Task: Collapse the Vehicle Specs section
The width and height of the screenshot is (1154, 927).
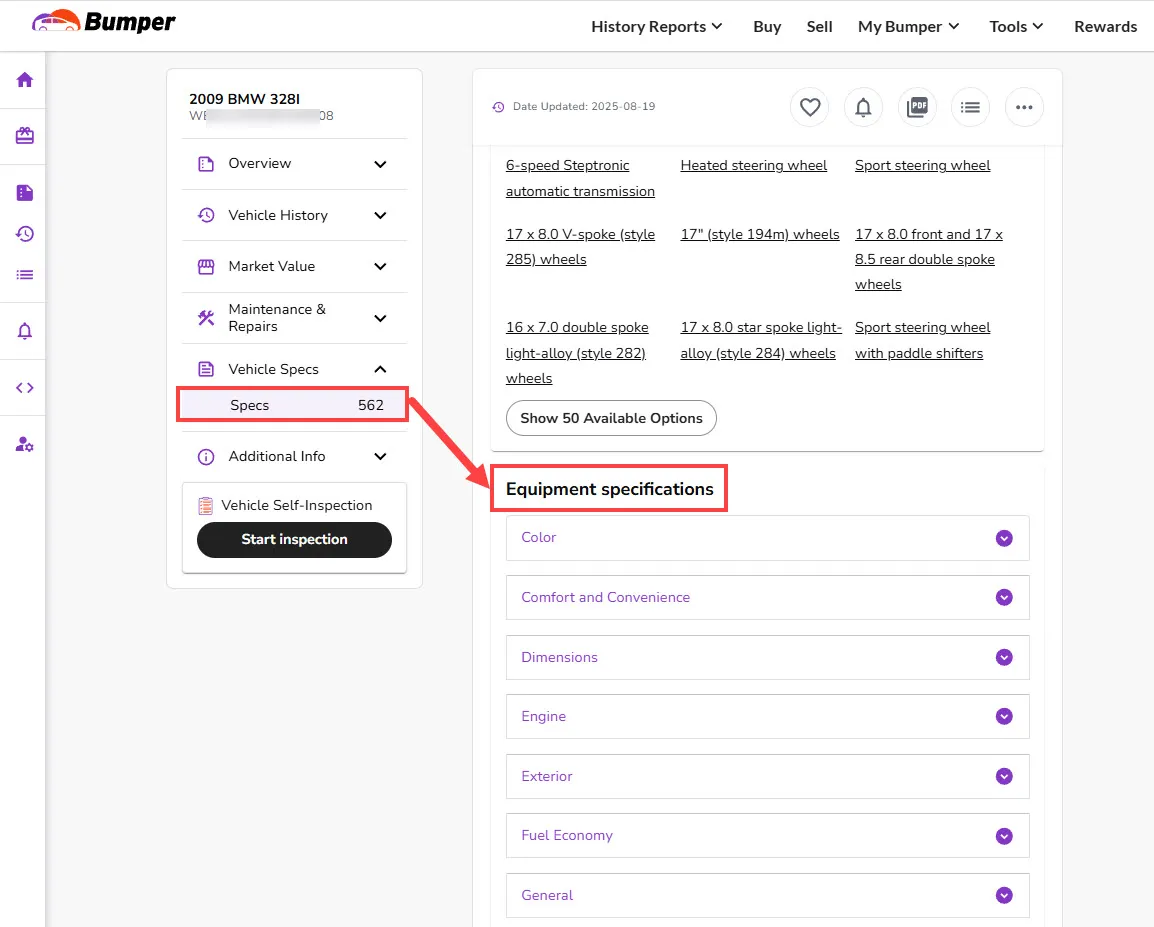Action: tap(379, 368)
